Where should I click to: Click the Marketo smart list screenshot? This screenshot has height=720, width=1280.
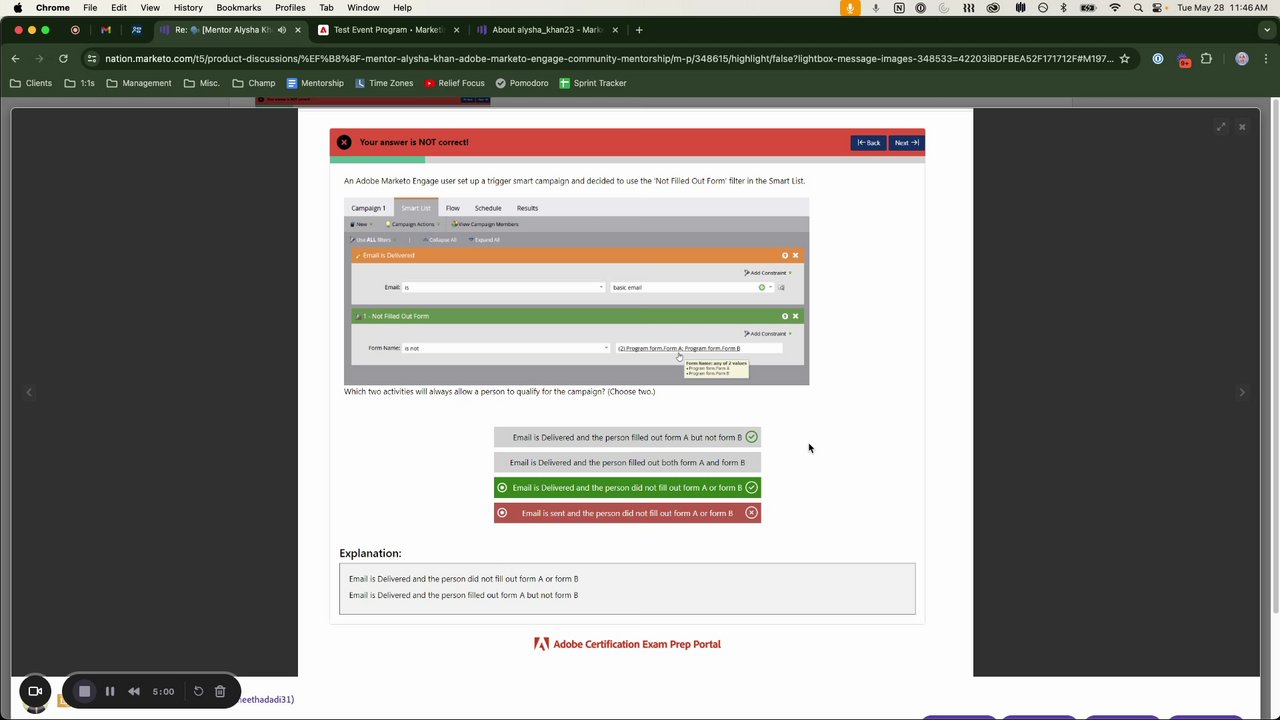pyautogui.click(x=576, y=292)
